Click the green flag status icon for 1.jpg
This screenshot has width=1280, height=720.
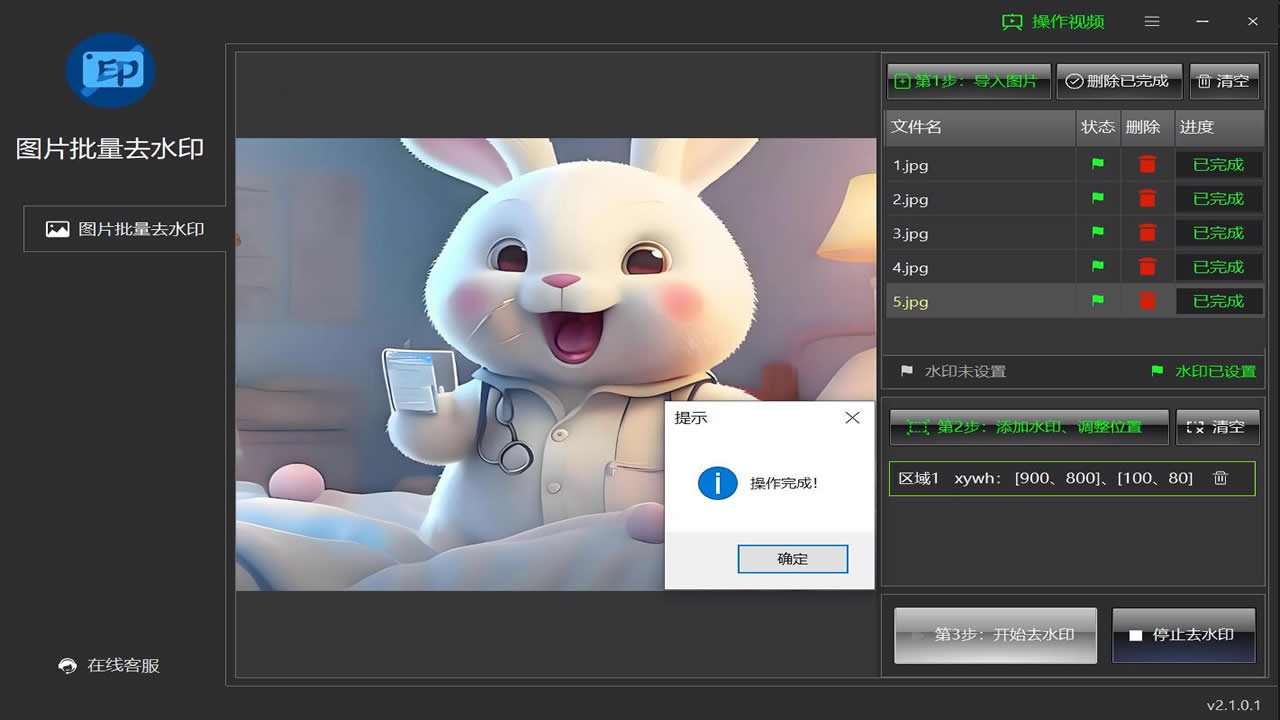(x=1098, y=164)
